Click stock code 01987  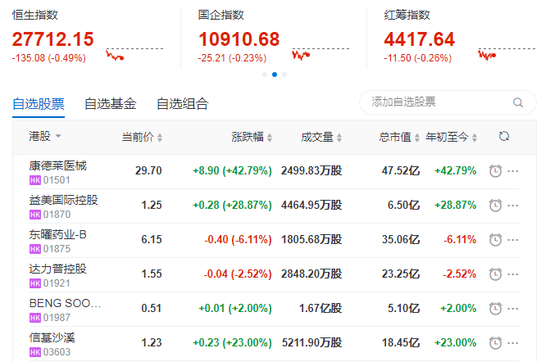[x=56, y=318]
